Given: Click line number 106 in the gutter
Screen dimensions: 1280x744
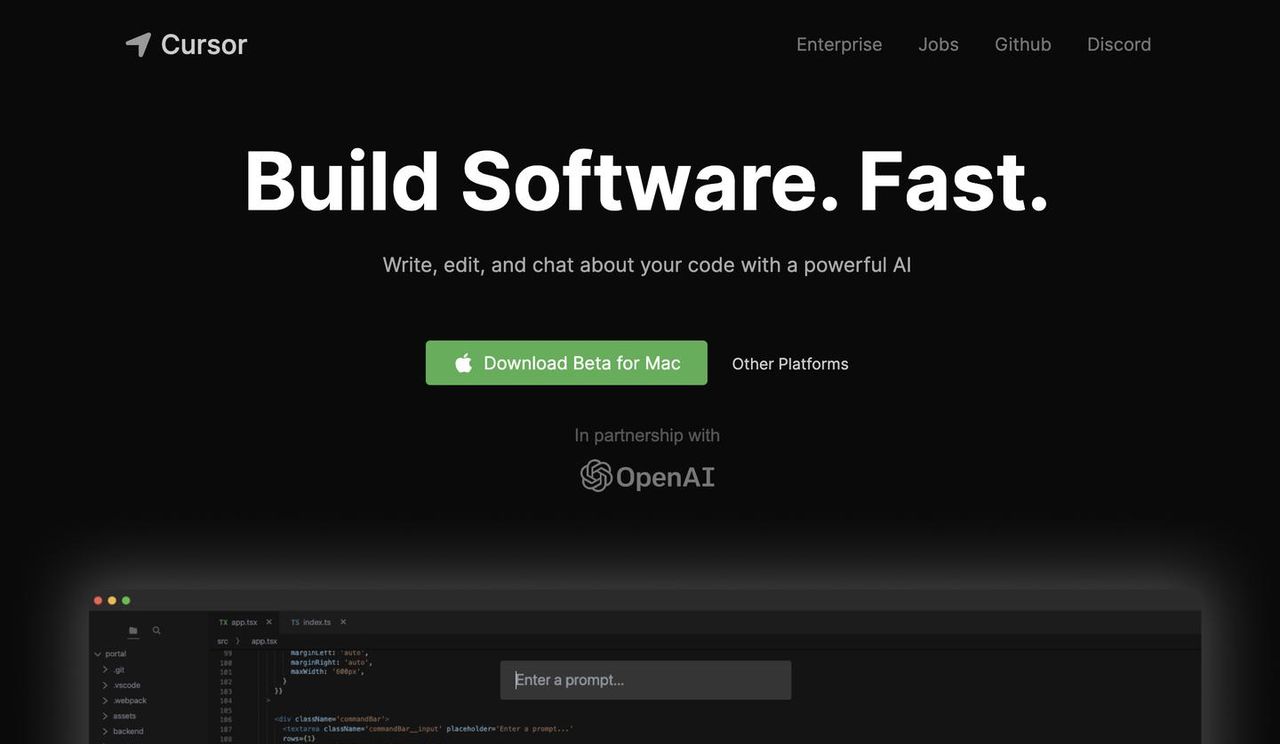Looking at the screenshot, I should coord(226,720).
